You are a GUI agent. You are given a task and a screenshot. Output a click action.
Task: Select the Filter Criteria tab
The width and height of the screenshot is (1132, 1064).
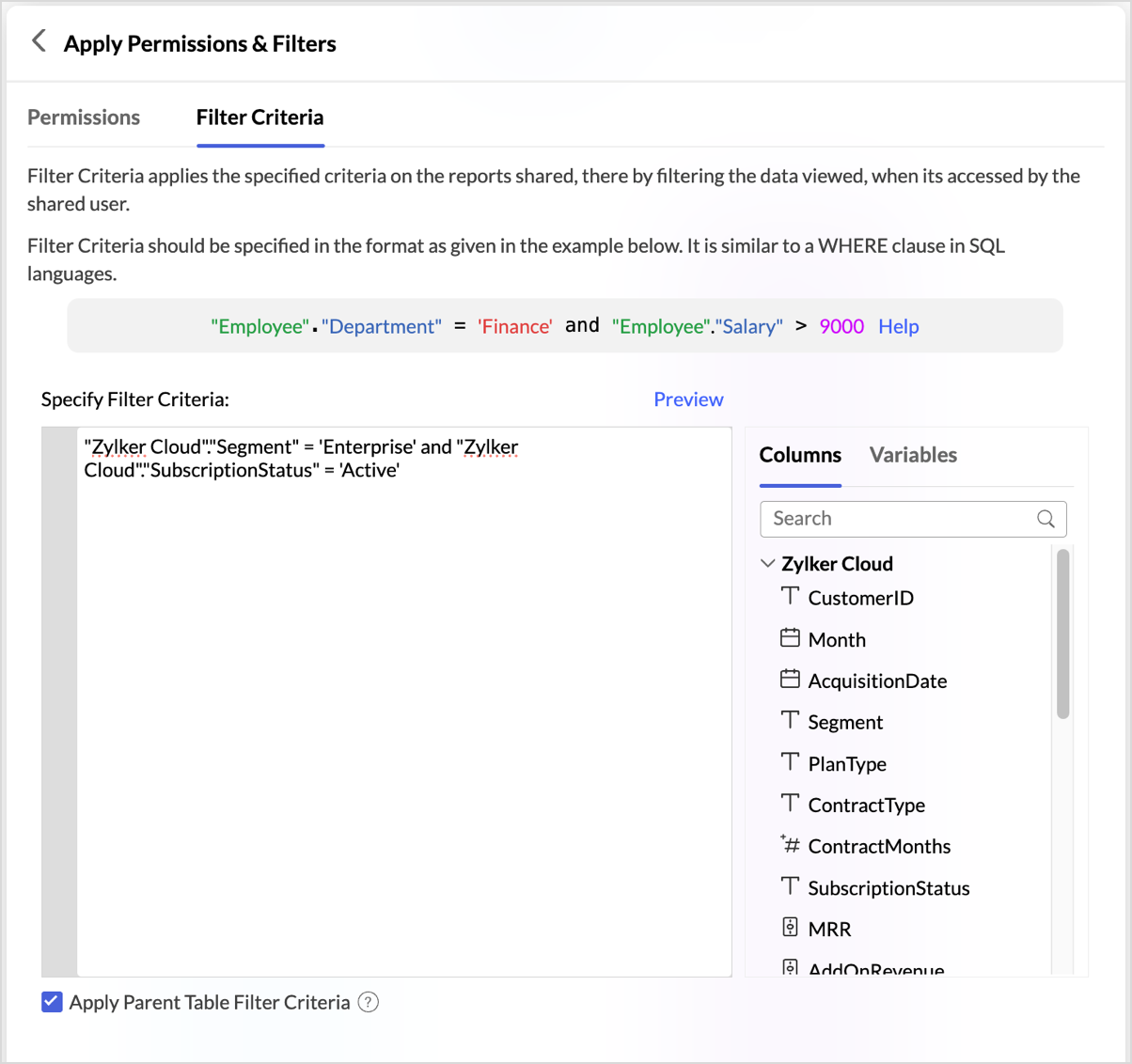(259, 117)
